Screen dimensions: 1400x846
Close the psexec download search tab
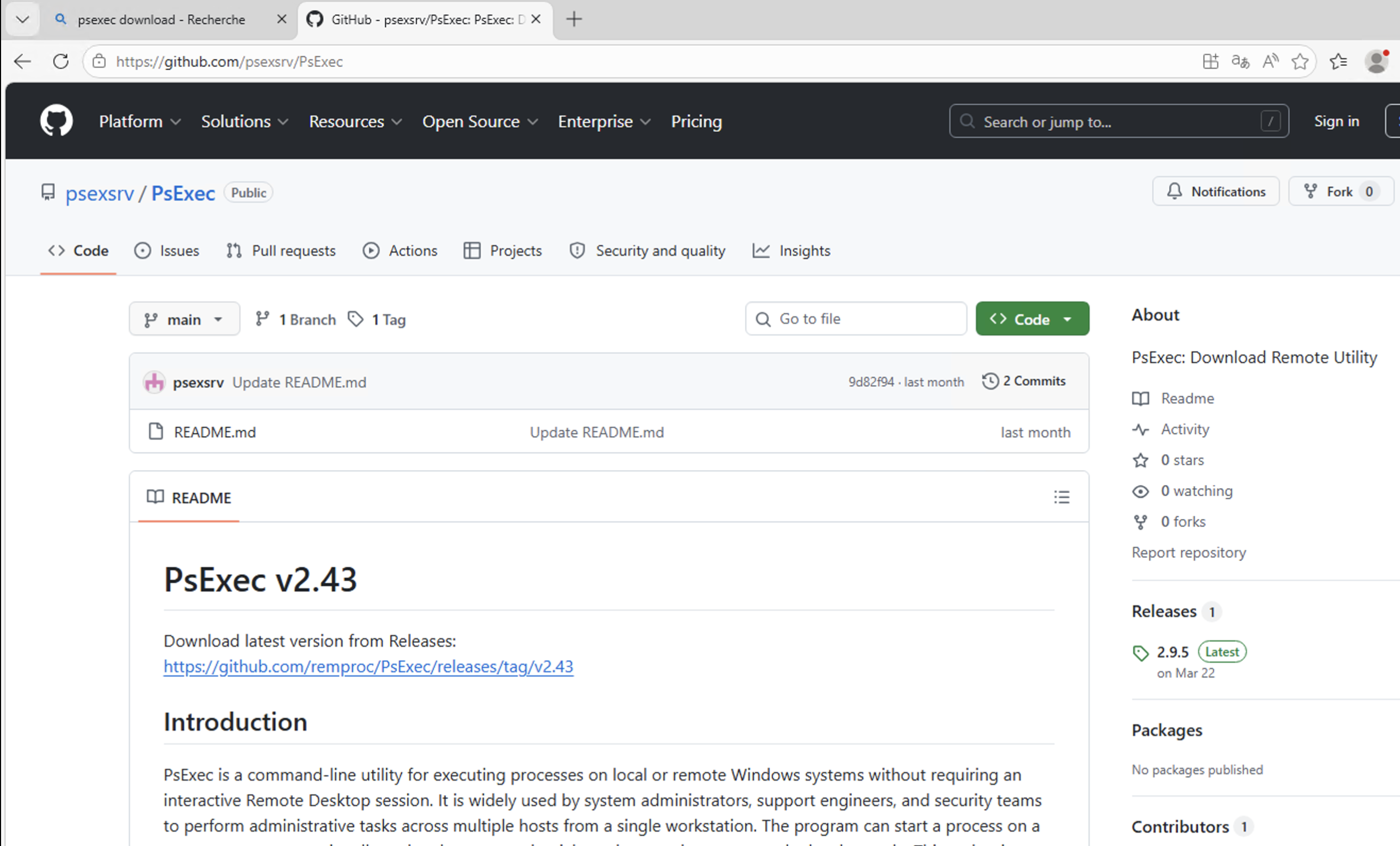281,19
